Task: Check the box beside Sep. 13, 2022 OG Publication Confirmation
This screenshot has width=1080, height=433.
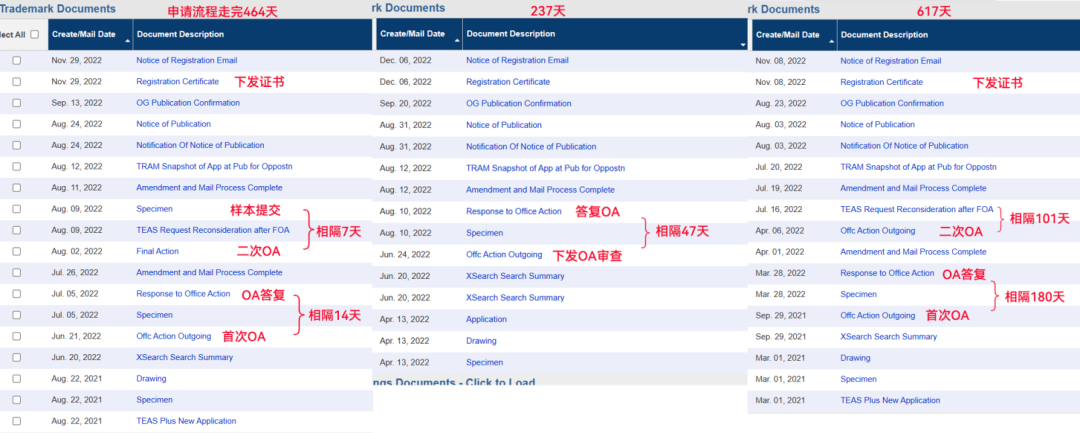Action: tap(17, 103)
